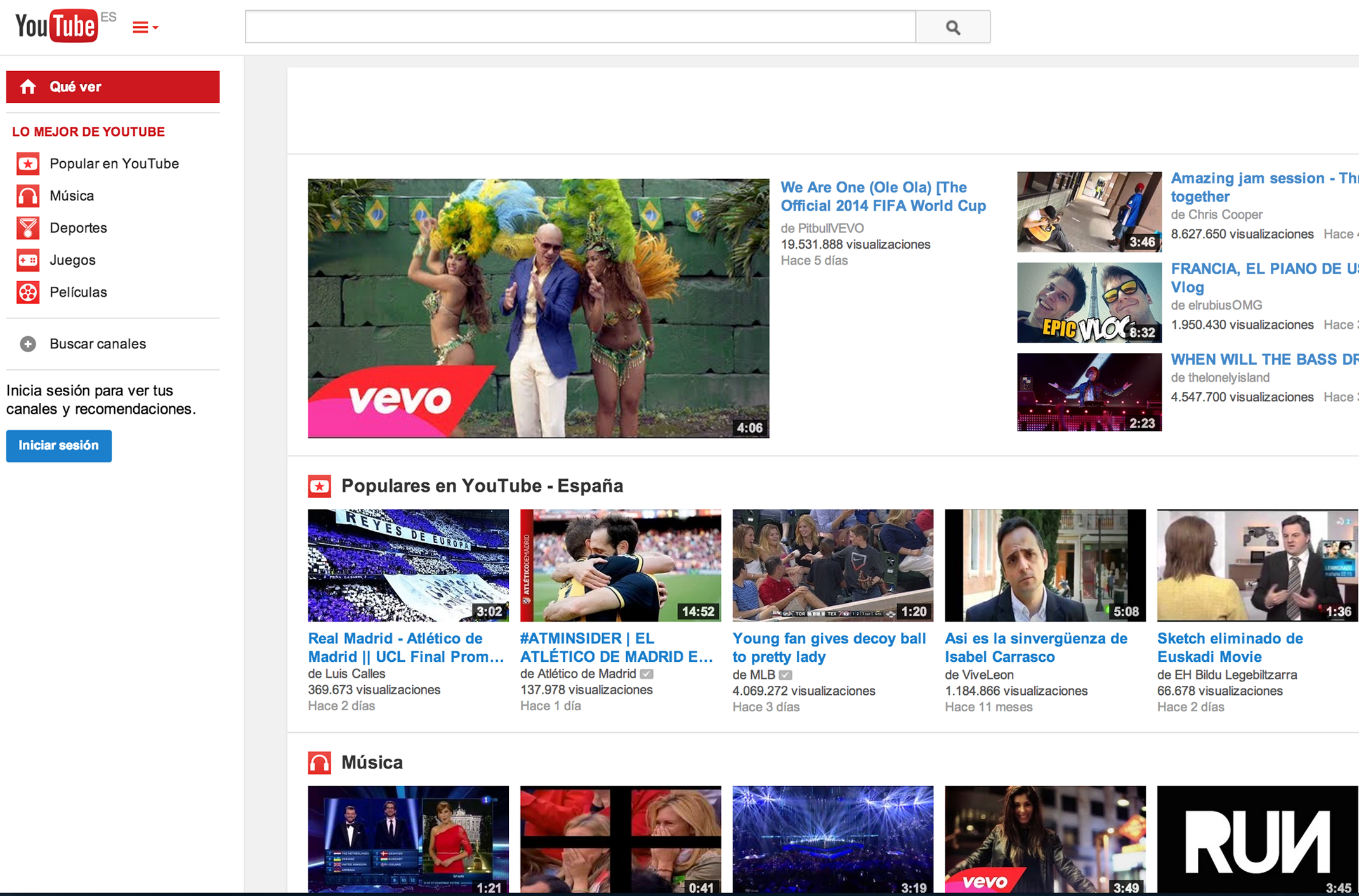Open the Chris Cooper channel link
This screenshot has height=896, width=1359.
pyautogui.click(x=1225, y=214)
